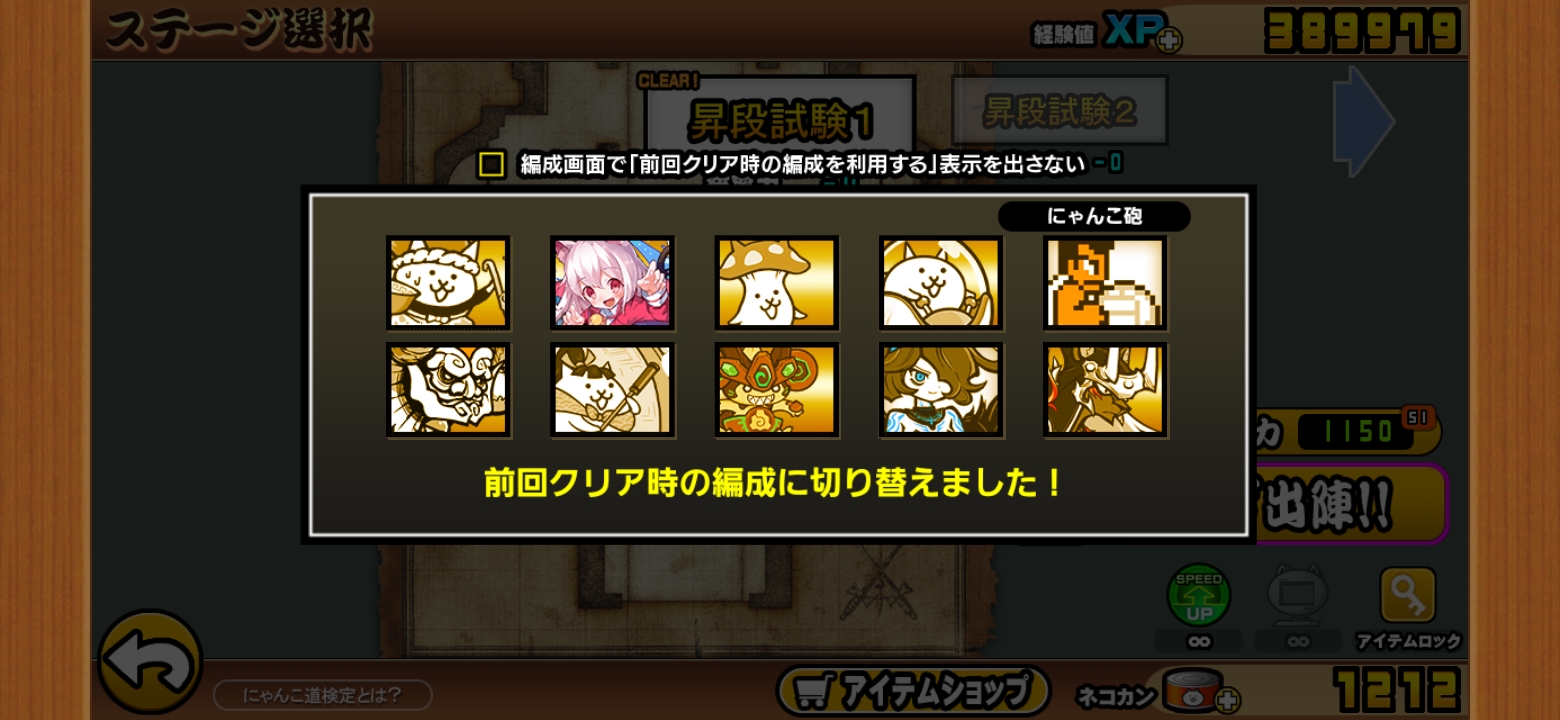
Task: Click the にゃんこ道検定とは? help button
Action: pos(322,695)
